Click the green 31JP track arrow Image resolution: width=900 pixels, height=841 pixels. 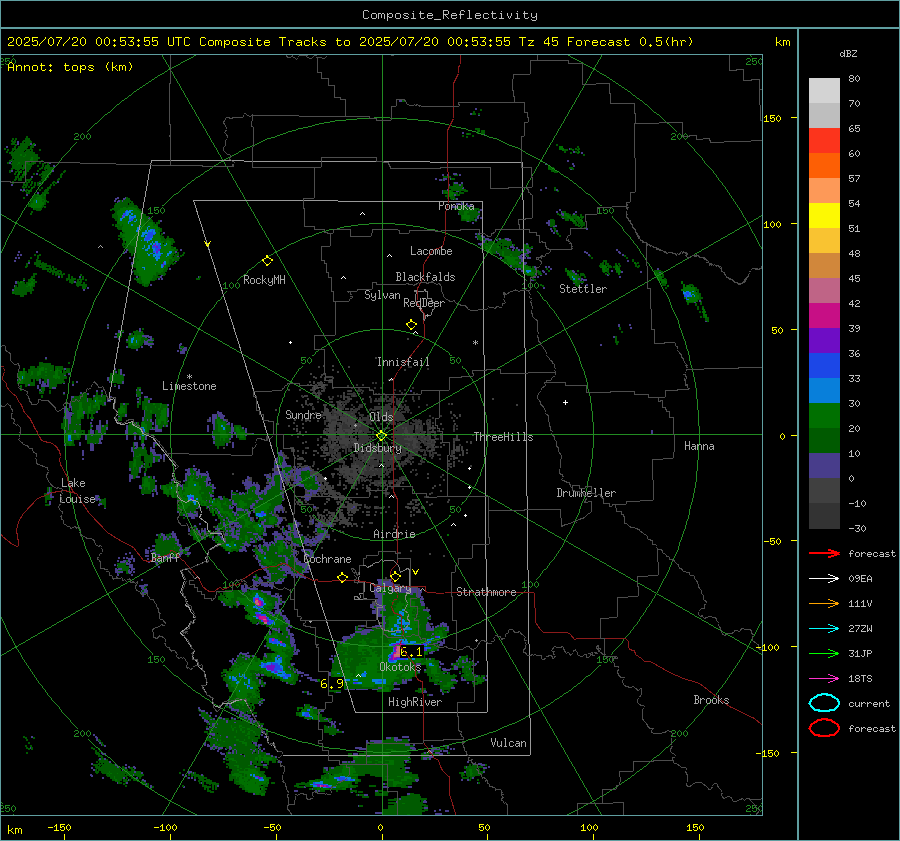point(824,653)
